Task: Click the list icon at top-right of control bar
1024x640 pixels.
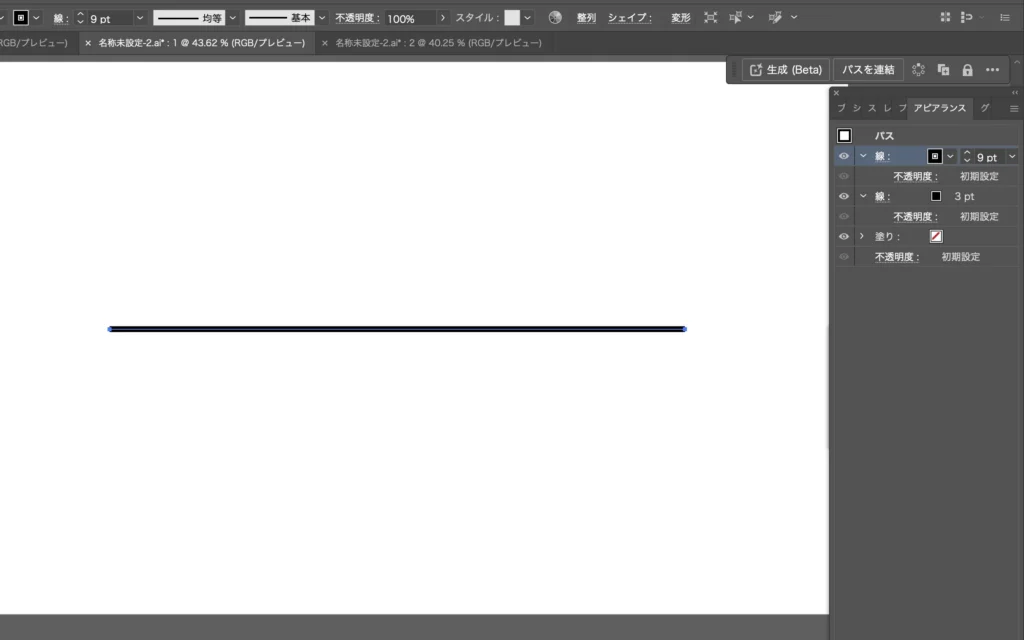Action: point(1004,18)
